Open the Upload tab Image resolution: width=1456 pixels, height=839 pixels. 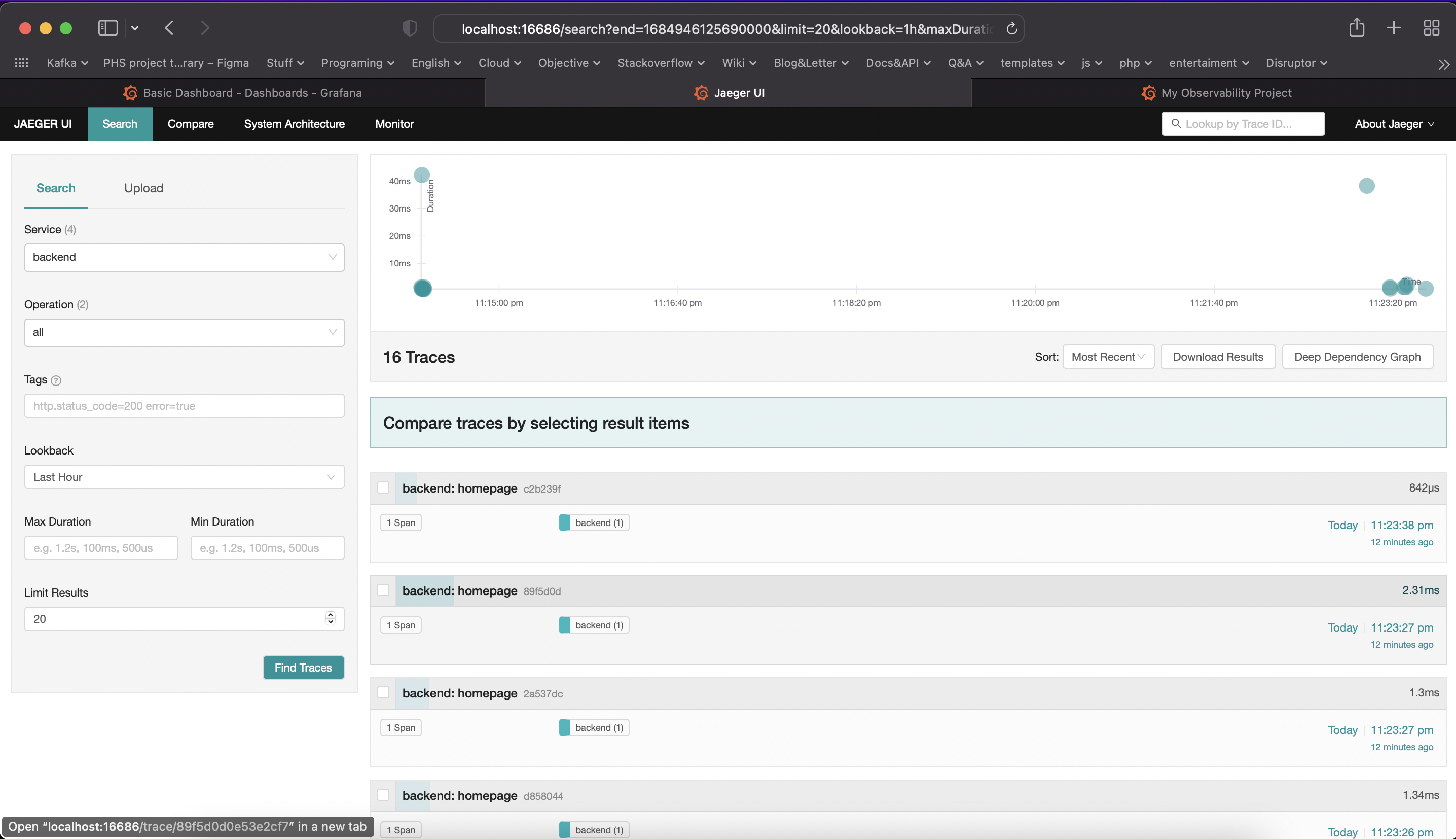[143, 188]
